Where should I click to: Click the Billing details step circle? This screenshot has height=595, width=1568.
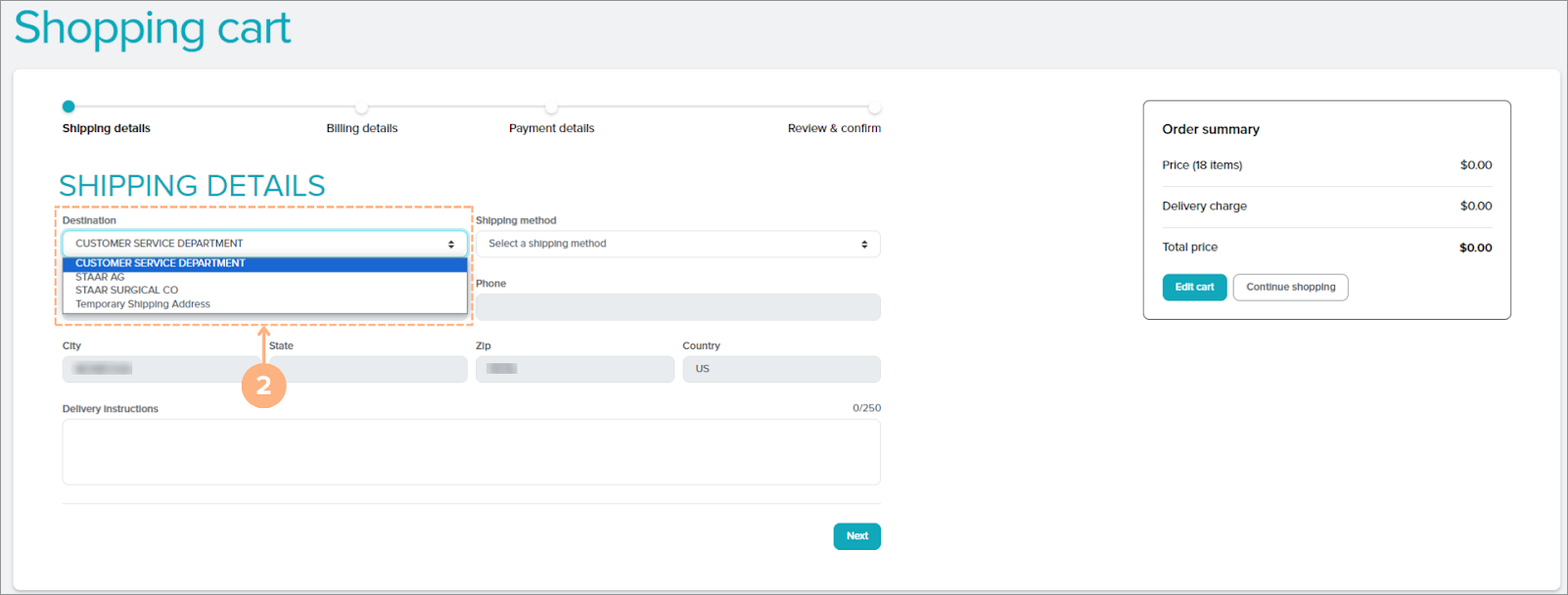coord(362,108)
